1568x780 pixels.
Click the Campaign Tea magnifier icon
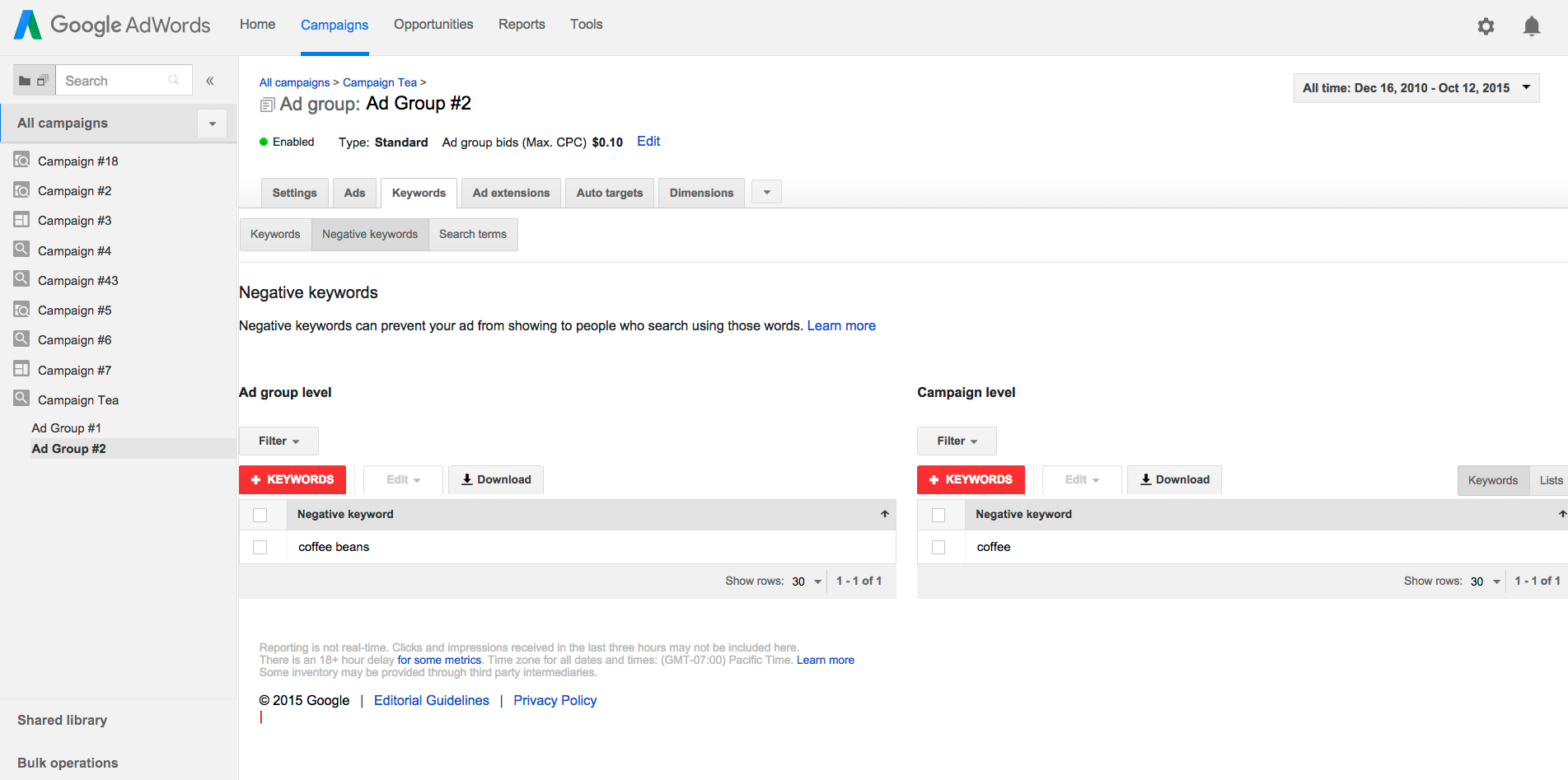pos(21,399)
